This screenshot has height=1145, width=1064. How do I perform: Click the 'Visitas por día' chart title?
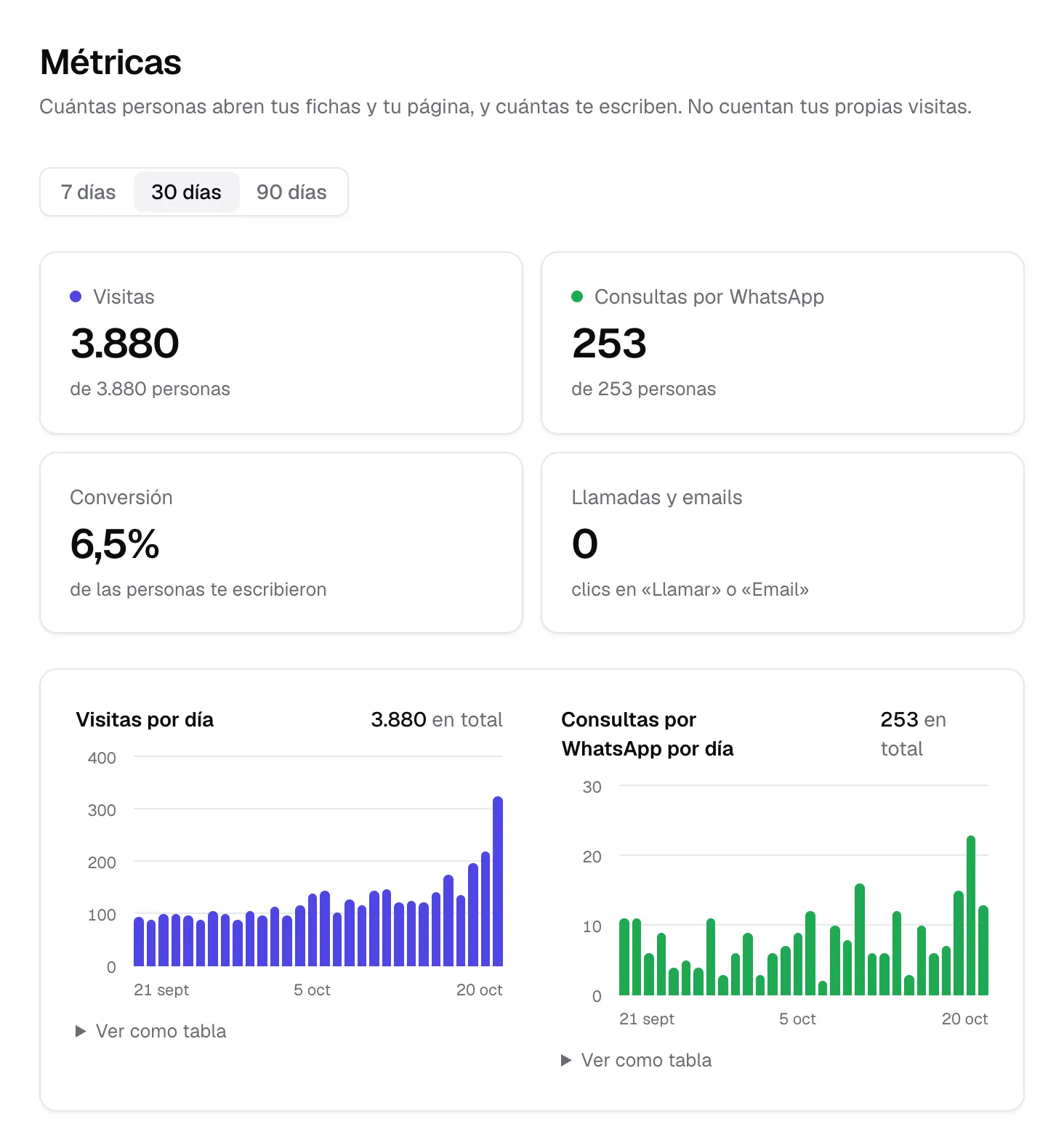tap(145, 719)
